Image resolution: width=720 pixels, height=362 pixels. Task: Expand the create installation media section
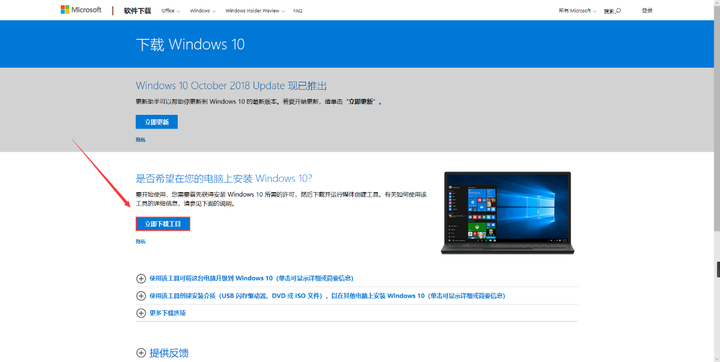141,296
